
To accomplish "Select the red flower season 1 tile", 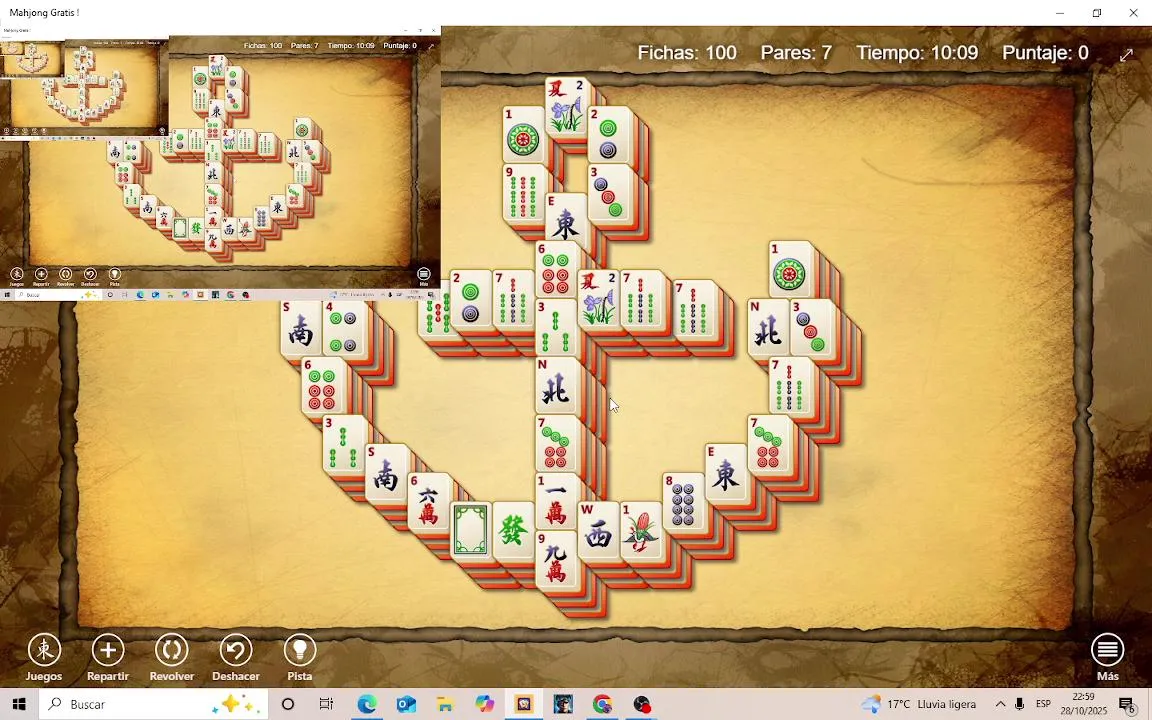I will 641,529.
